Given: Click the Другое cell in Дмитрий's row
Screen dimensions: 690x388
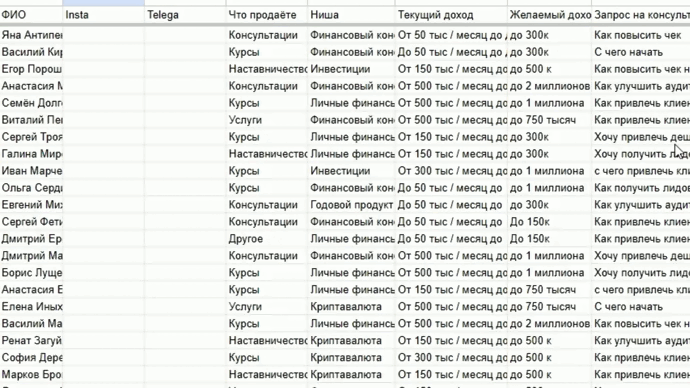Looking at the screenshot, I should coord(267,239).
